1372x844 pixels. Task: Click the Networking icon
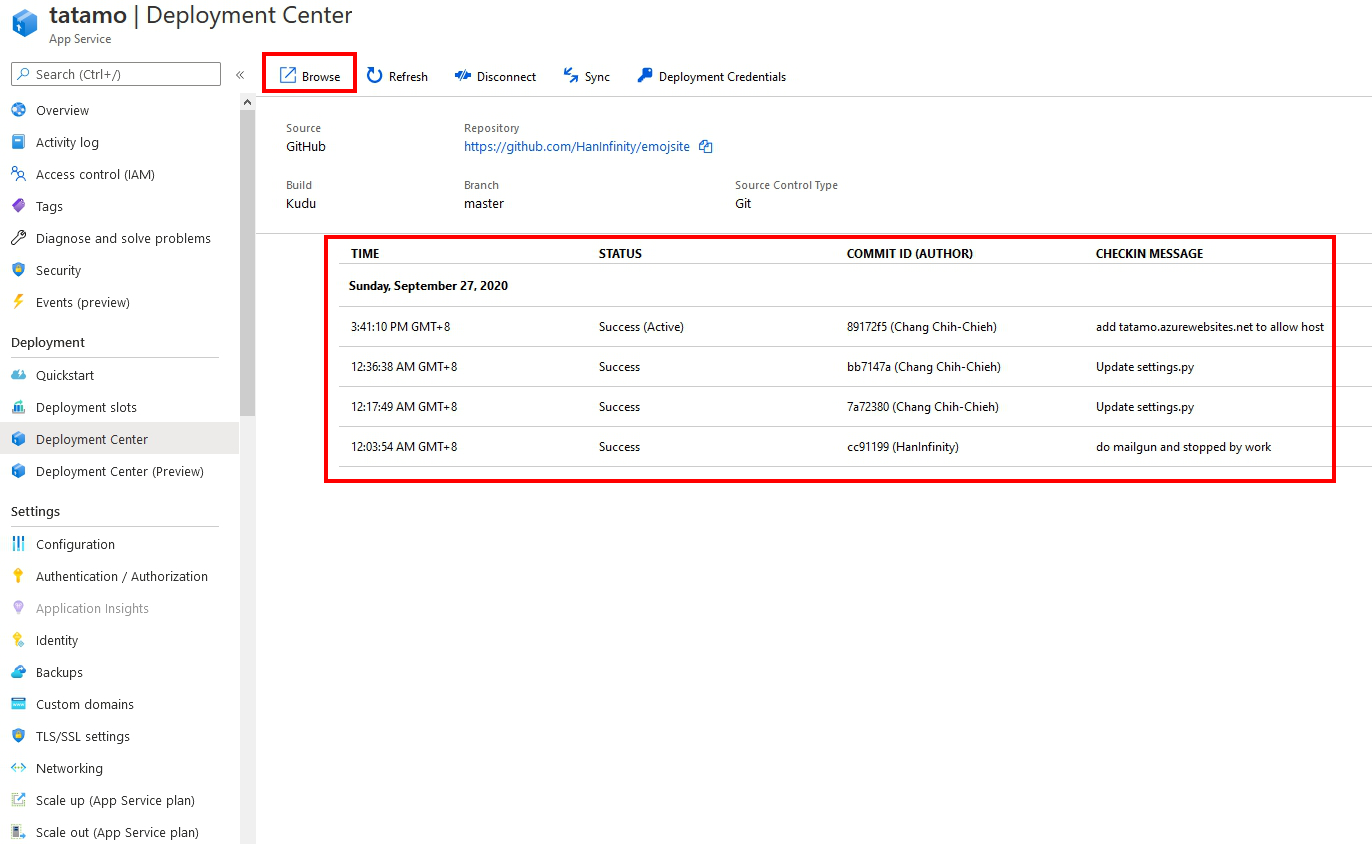[18, 768]
